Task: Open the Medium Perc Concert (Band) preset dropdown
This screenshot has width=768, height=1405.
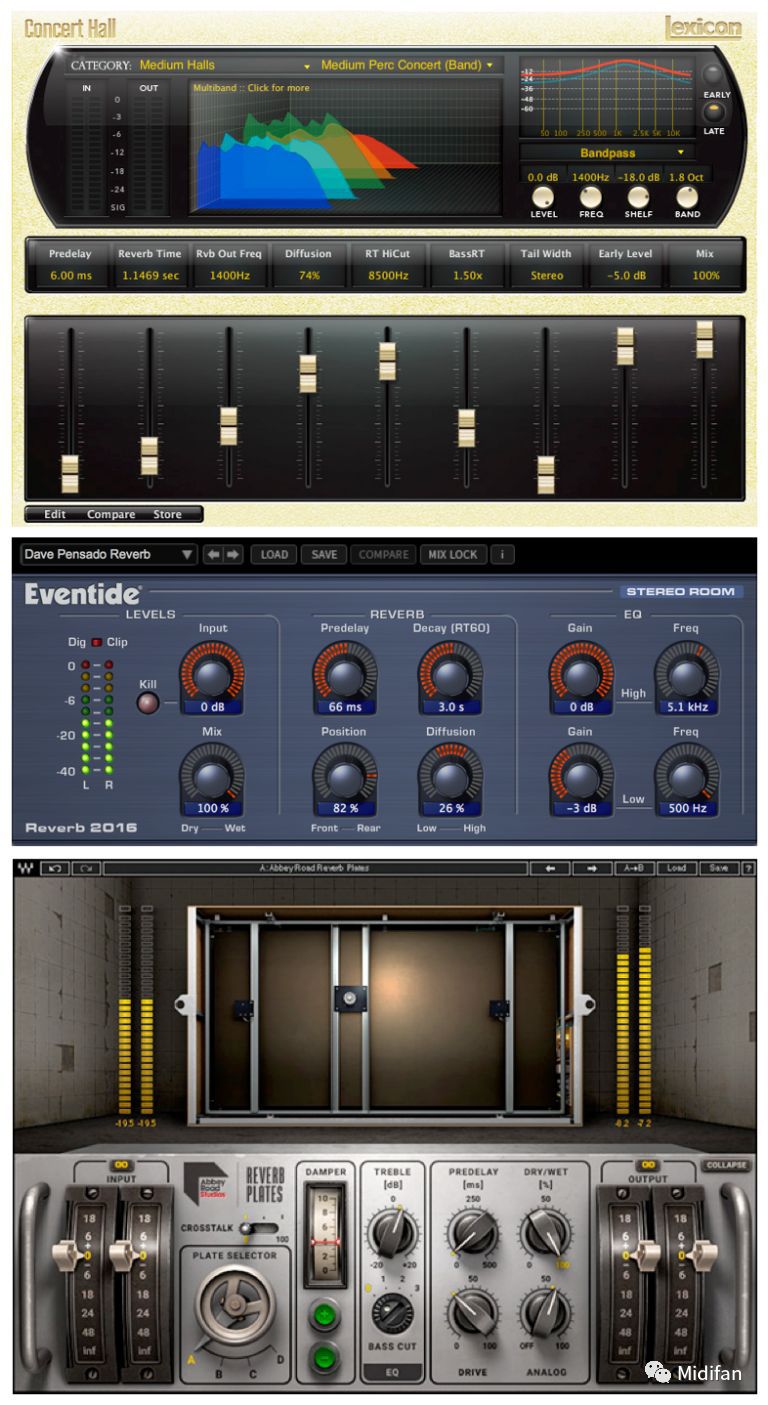Action: 407,65
